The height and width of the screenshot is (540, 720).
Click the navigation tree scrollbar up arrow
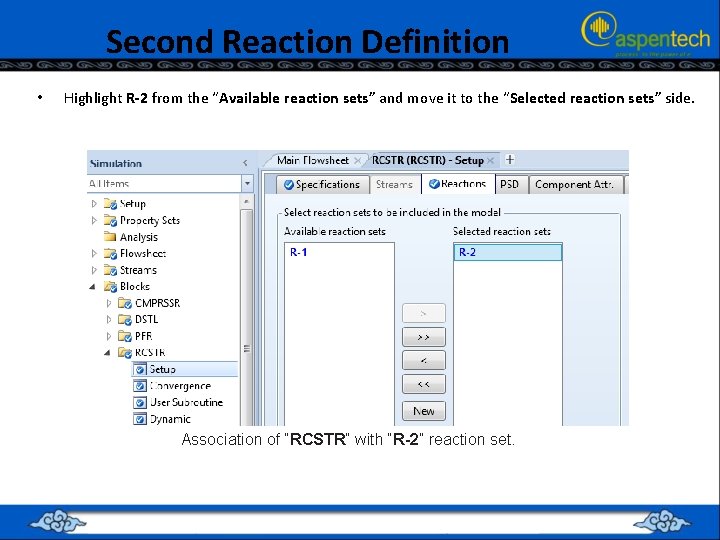click(247, 202)
